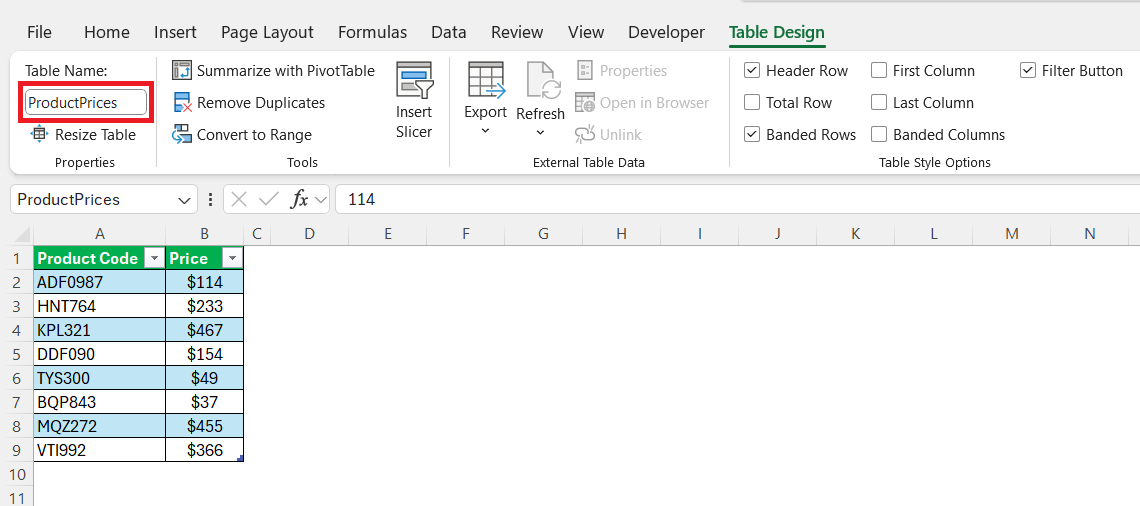The image size is (1140, 506).
Task: Click the Name Box text ProductPrices
Action: [68, 199]
